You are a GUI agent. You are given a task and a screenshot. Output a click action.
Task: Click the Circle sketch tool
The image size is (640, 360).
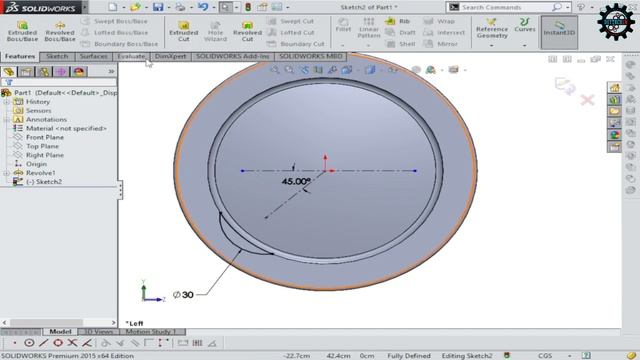(x=29, y=343)
